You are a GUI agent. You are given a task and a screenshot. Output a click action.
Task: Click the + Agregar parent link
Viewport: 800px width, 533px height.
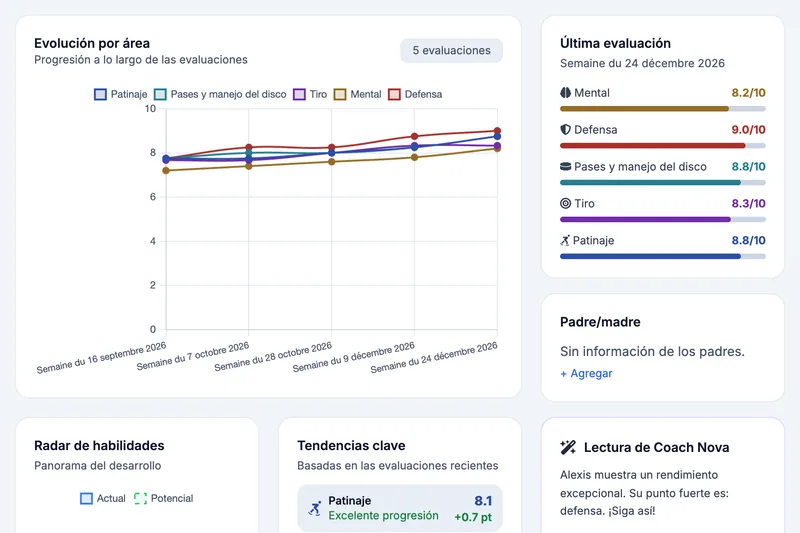(x=586, y=373)
